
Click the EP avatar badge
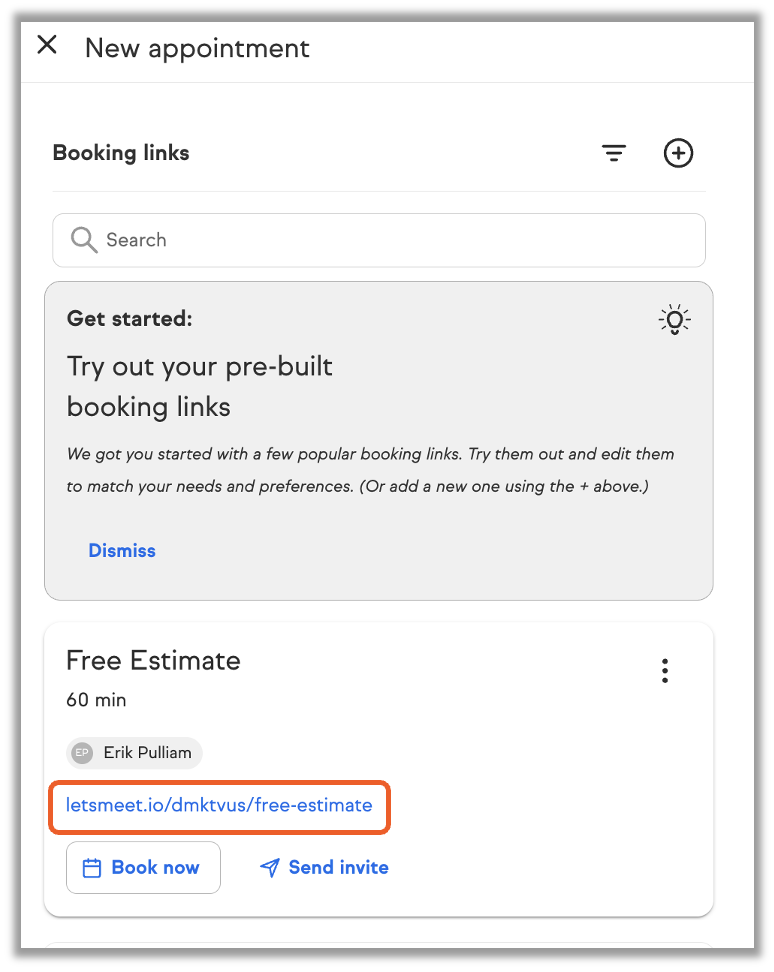pos(82,753)
